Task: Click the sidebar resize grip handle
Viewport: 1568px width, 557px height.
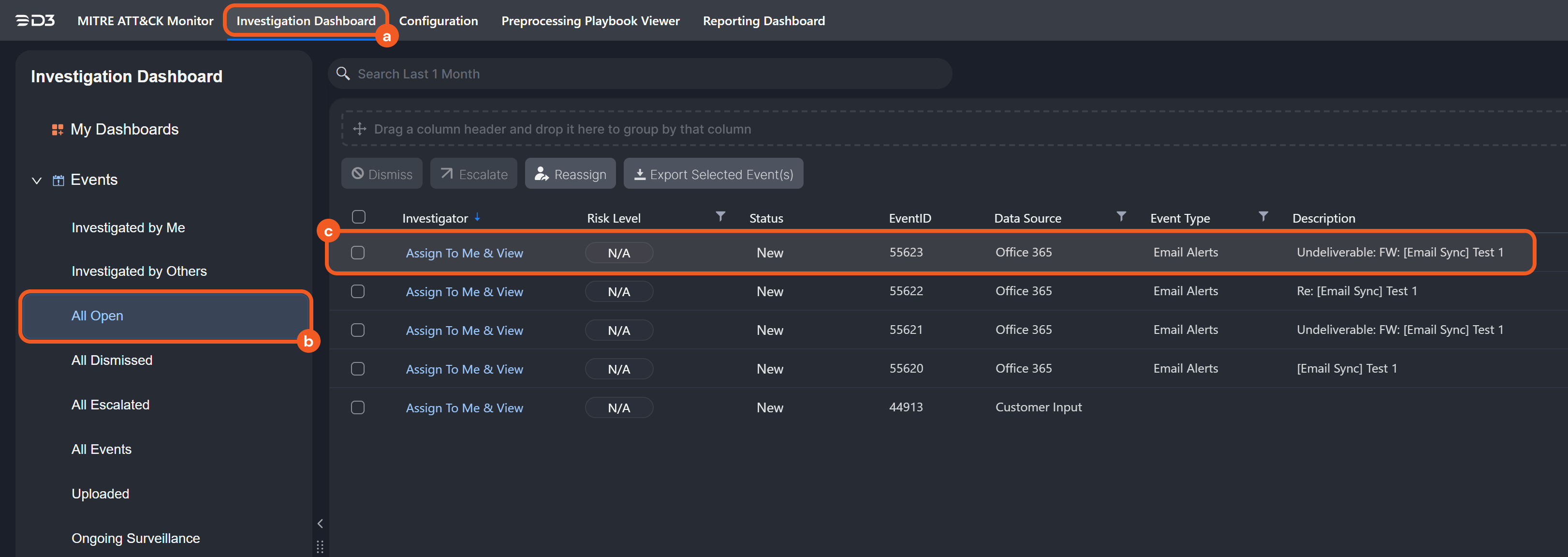Action: pyautogui.click(x=320, y=546)
